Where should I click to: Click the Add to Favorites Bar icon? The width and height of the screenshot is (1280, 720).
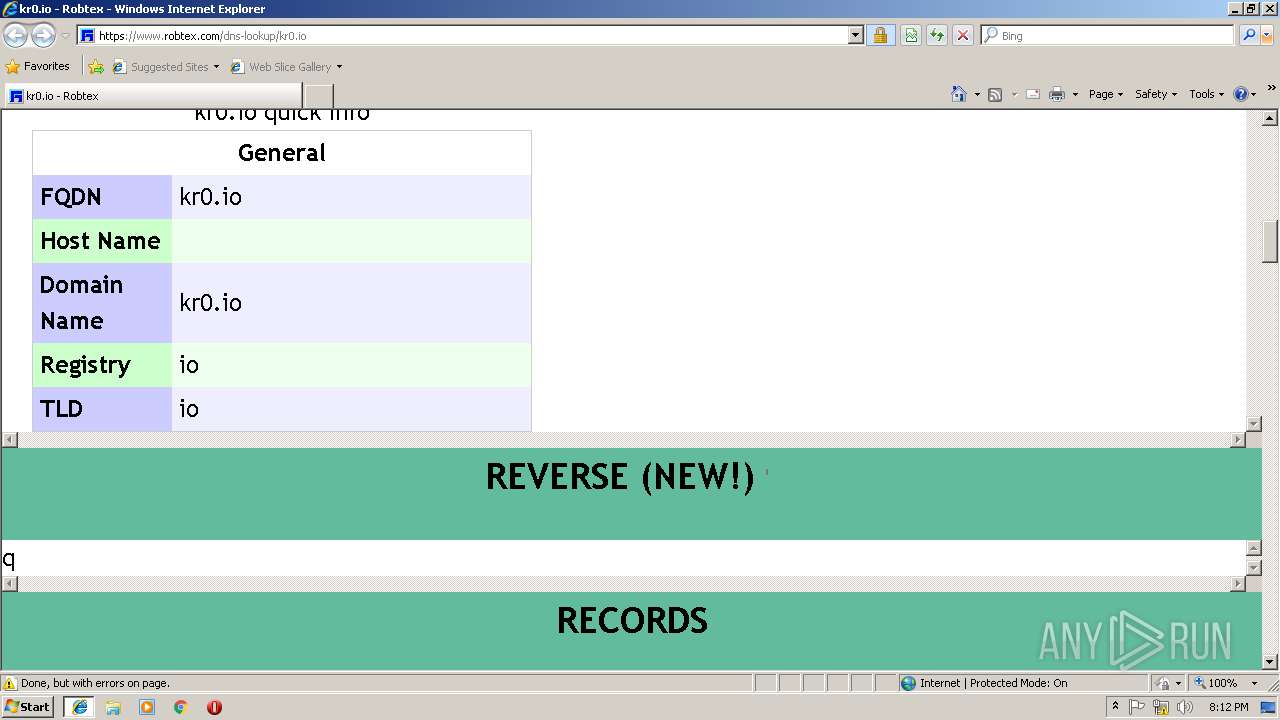[x=96, y=67]
